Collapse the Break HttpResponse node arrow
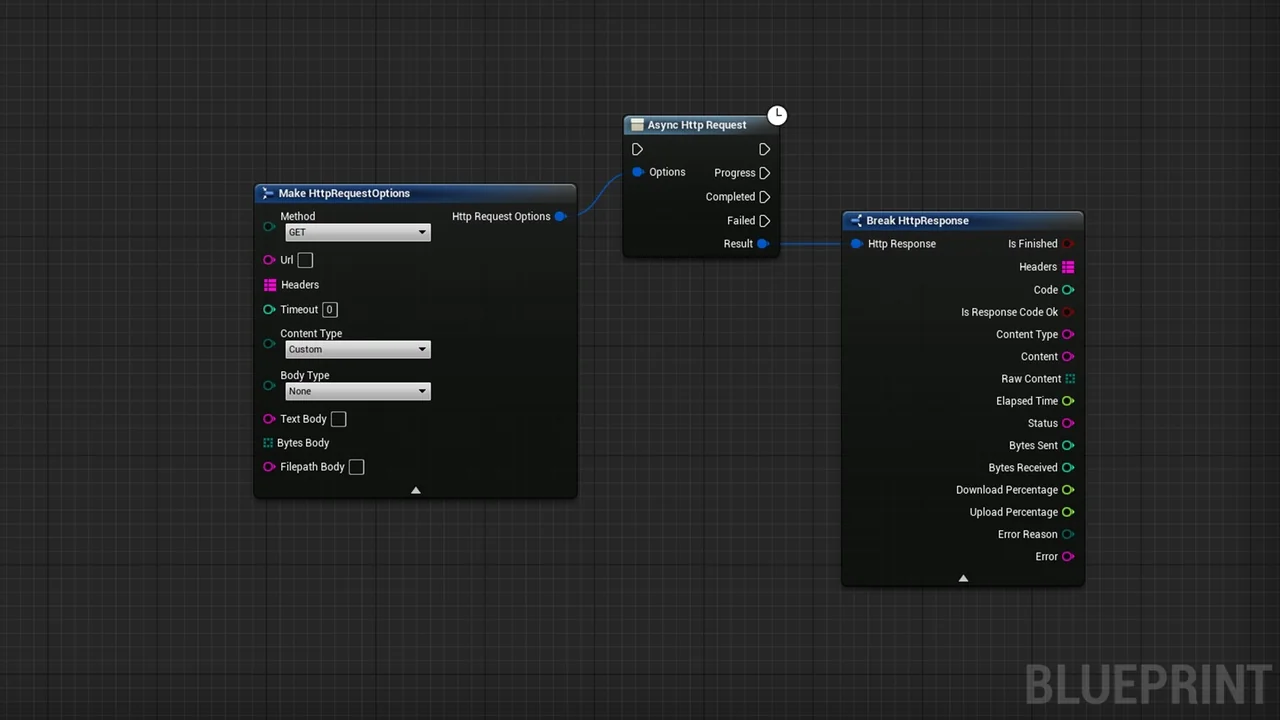The image size is (1280, 720). coord(963,578)
